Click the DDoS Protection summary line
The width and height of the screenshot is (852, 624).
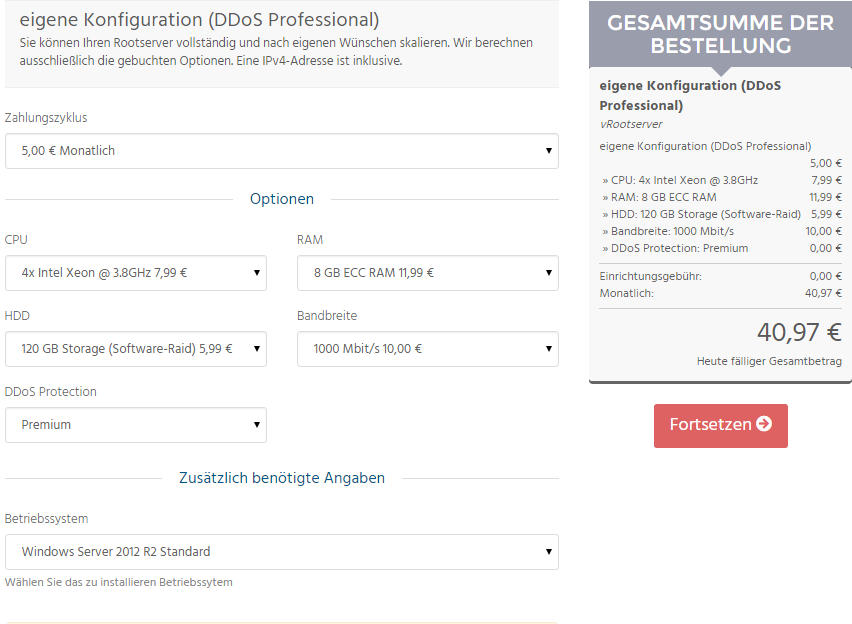(721, 248)
